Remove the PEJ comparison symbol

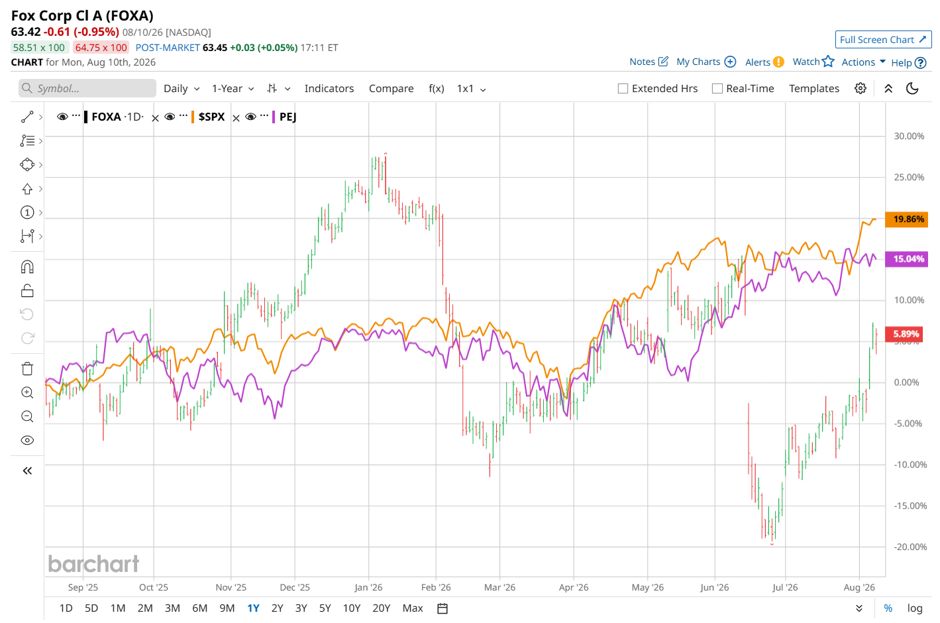(236, 118)
